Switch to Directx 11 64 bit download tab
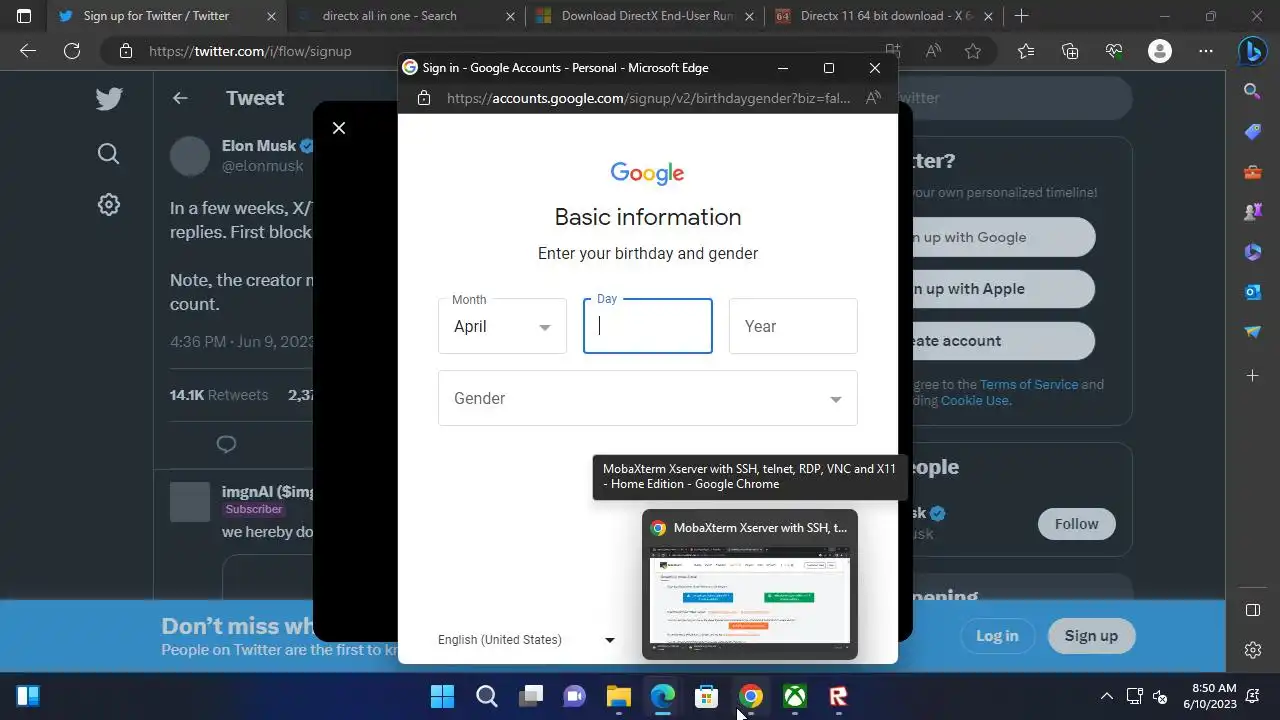 886,16
